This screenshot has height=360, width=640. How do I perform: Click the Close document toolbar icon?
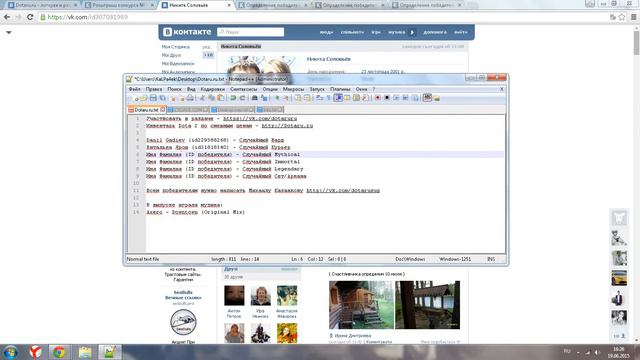(x=172, y=98)
